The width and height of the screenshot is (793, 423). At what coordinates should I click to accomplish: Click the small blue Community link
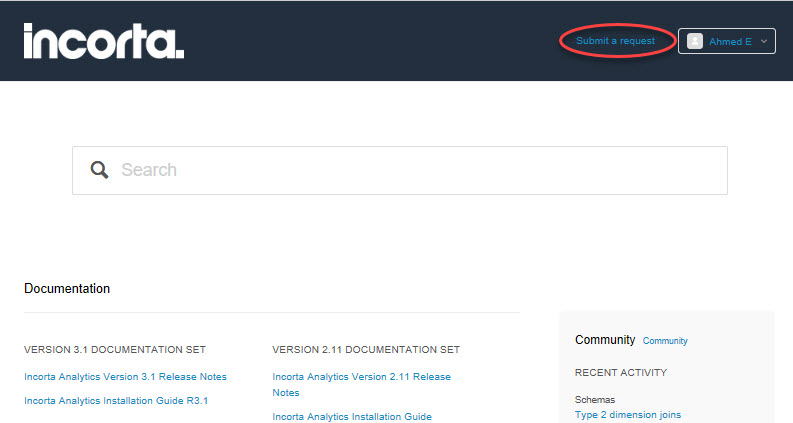tap(665, 341)
